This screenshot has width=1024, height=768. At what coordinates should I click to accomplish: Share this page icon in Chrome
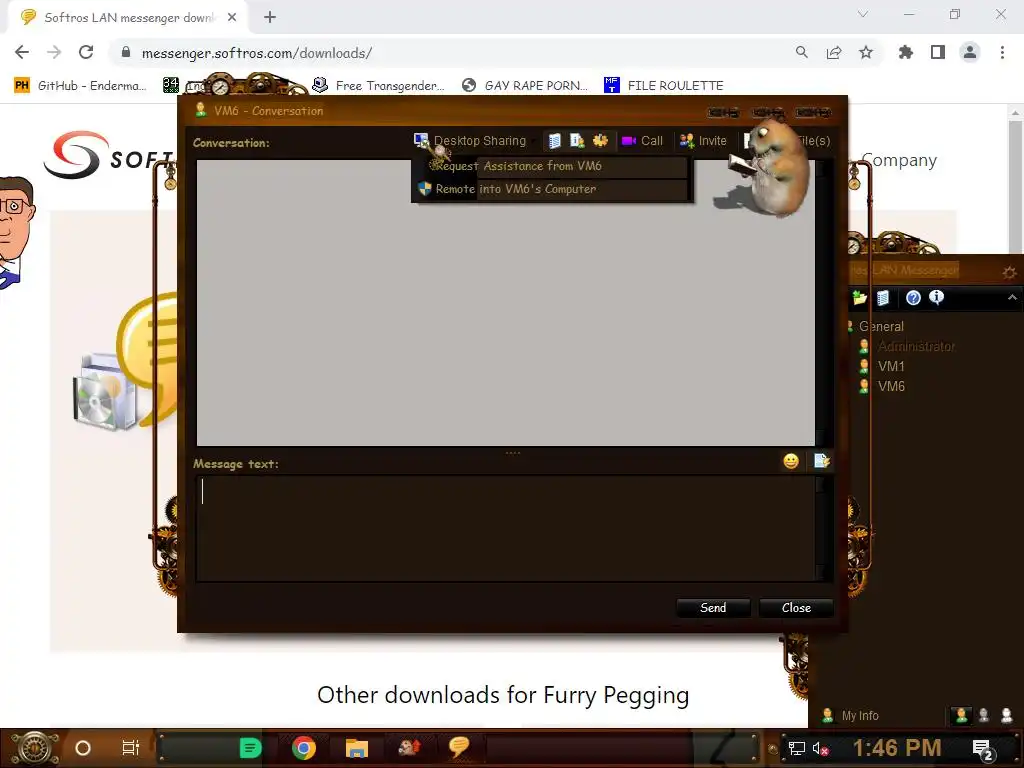click(x=834, y=53)
